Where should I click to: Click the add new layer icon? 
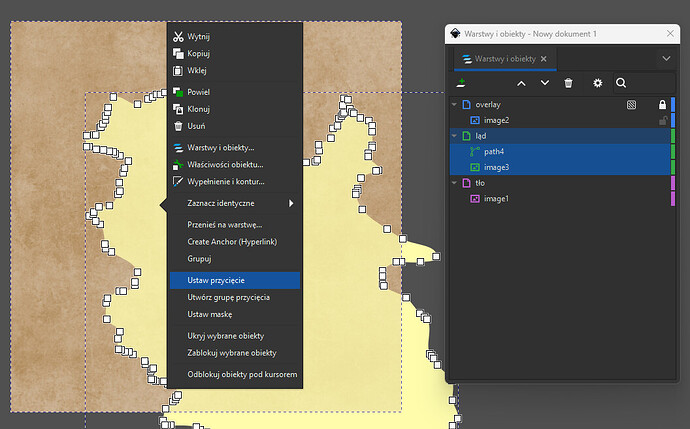(x=461, y=83)
